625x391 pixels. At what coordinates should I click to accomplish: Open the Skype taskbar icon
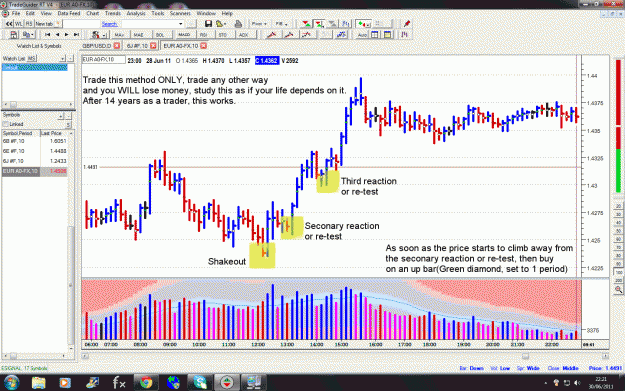pos(200,383)
